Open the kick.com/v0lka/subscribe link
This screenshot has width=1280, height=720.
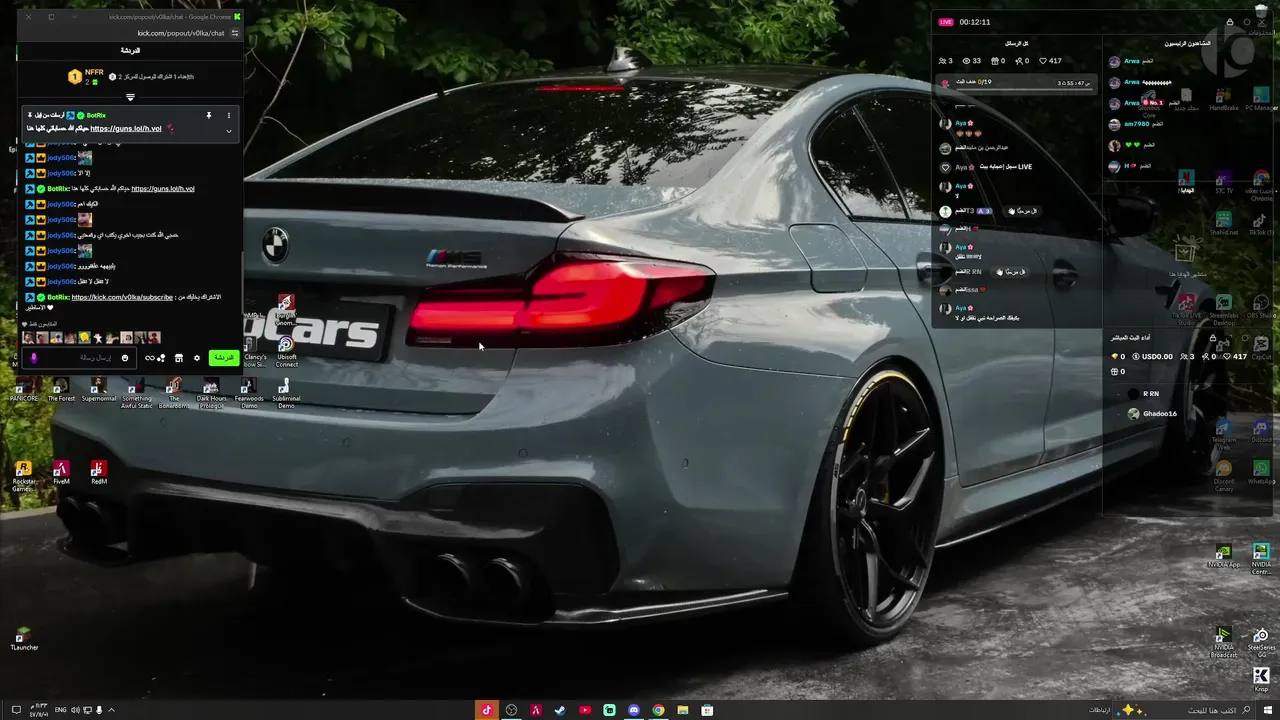click(x=122, y=297)
